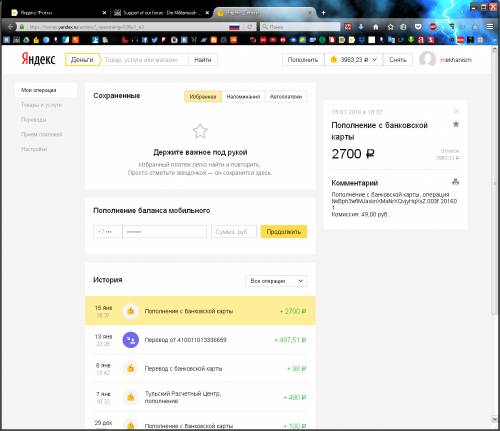This screenshot has height=431, width=500.
Task: Click the Russian flag icon in the address bar
Action: (x=235, y=27)
